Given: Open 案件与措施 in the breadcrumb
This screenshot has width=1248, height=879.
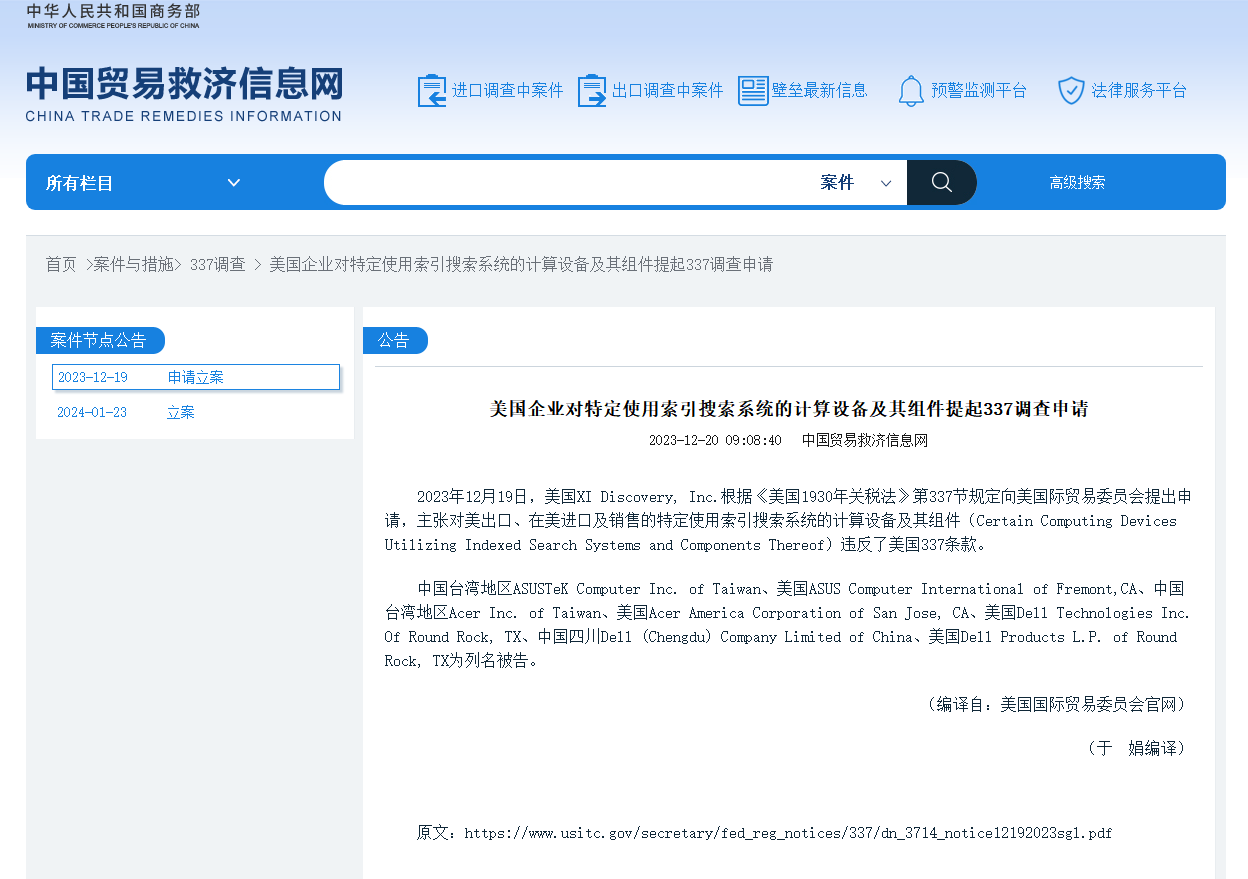Looking at the screenshot, I should [134, 264].
